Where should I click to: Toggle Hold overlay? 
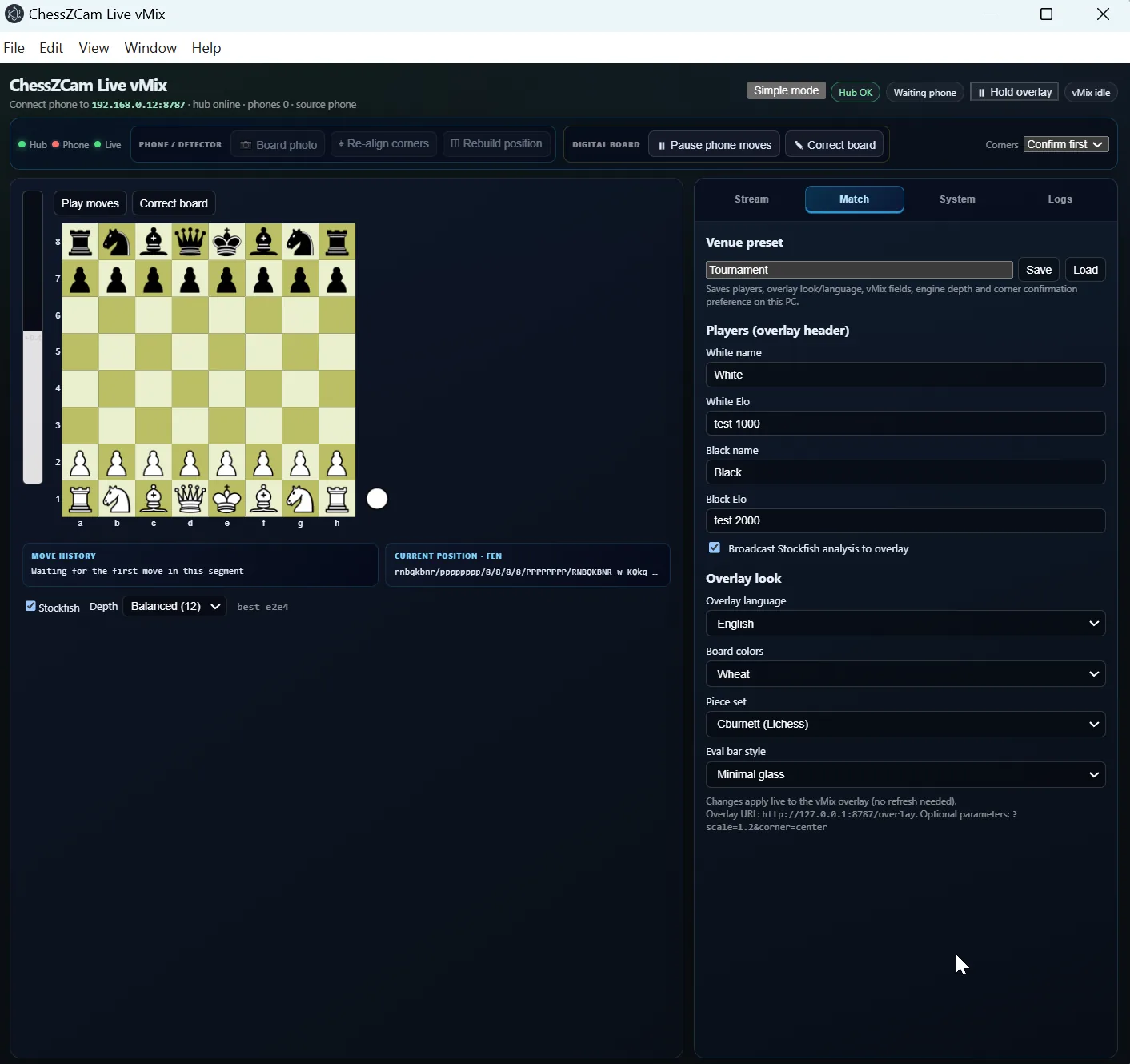click(x=1014, y=92)
